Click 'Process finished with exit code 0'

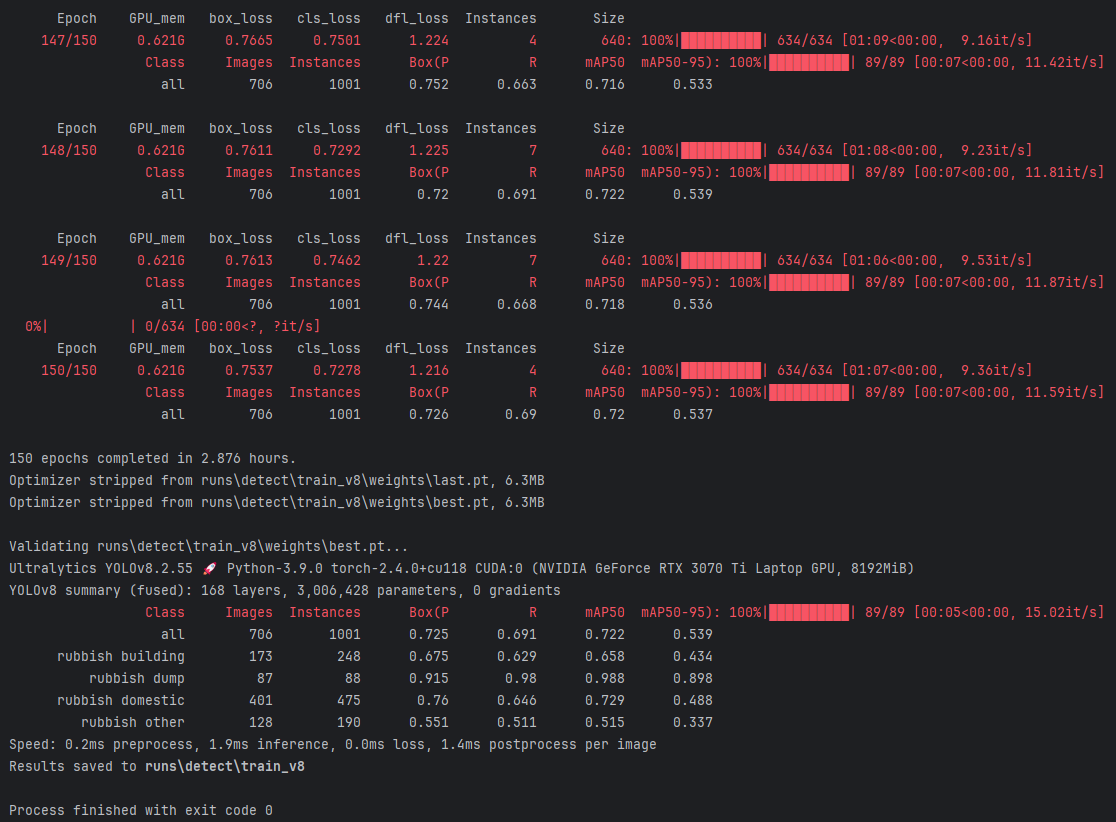[x=141, y=811]
